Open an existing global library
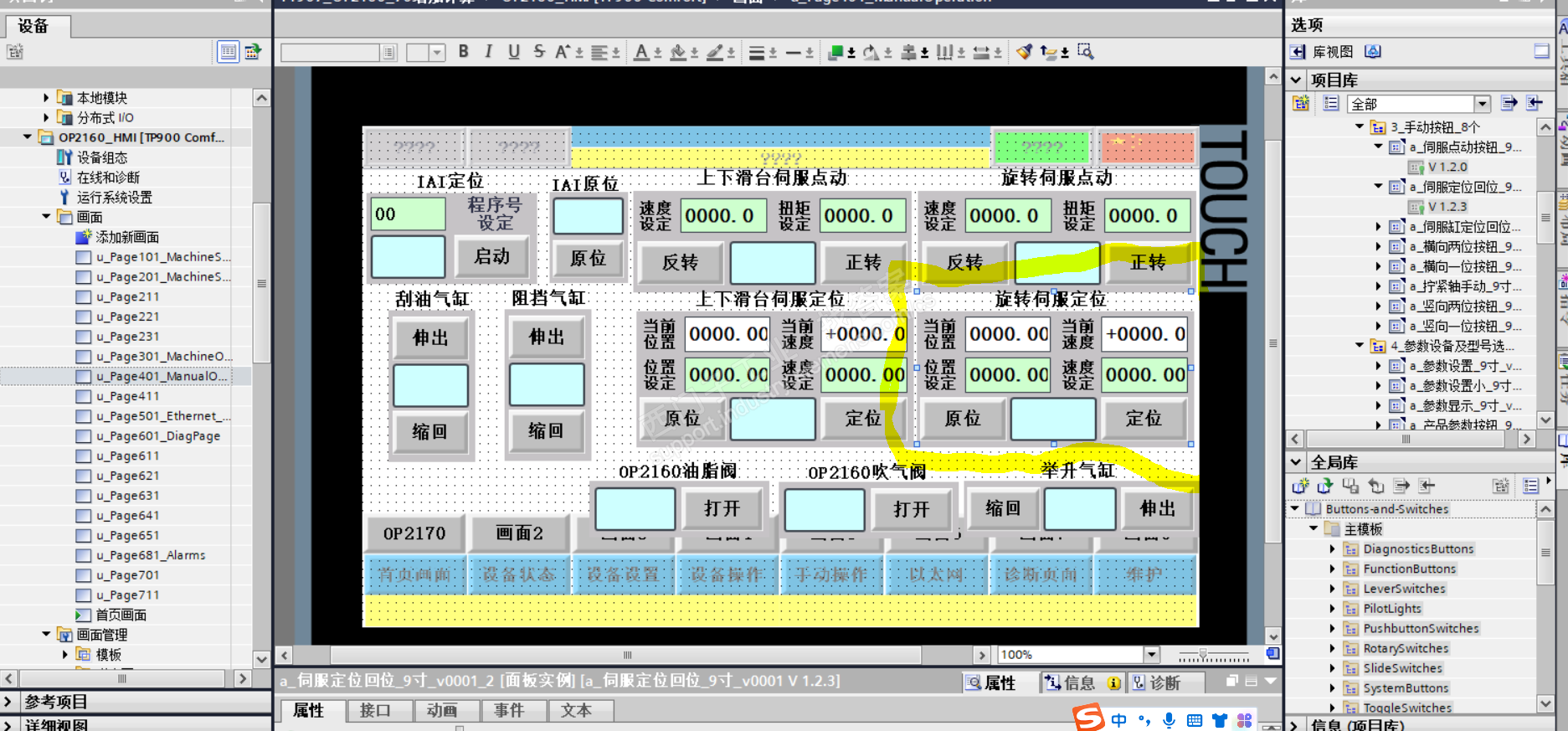 [1325, 486]
